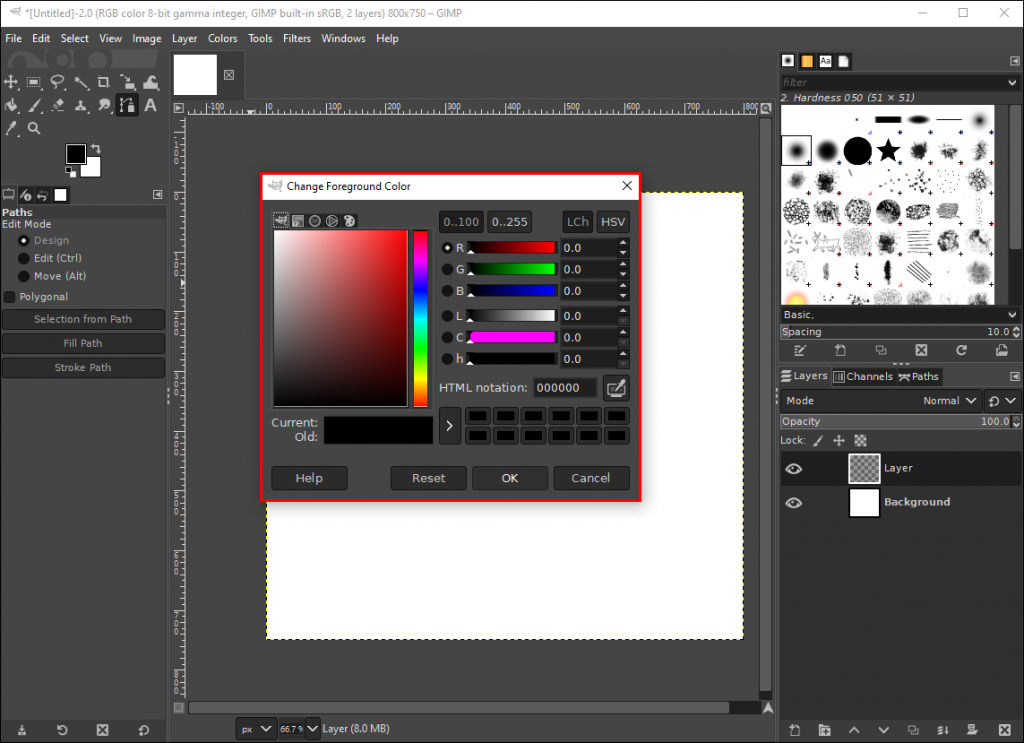Select the Move tool in the toolbox

coord(11,82)
